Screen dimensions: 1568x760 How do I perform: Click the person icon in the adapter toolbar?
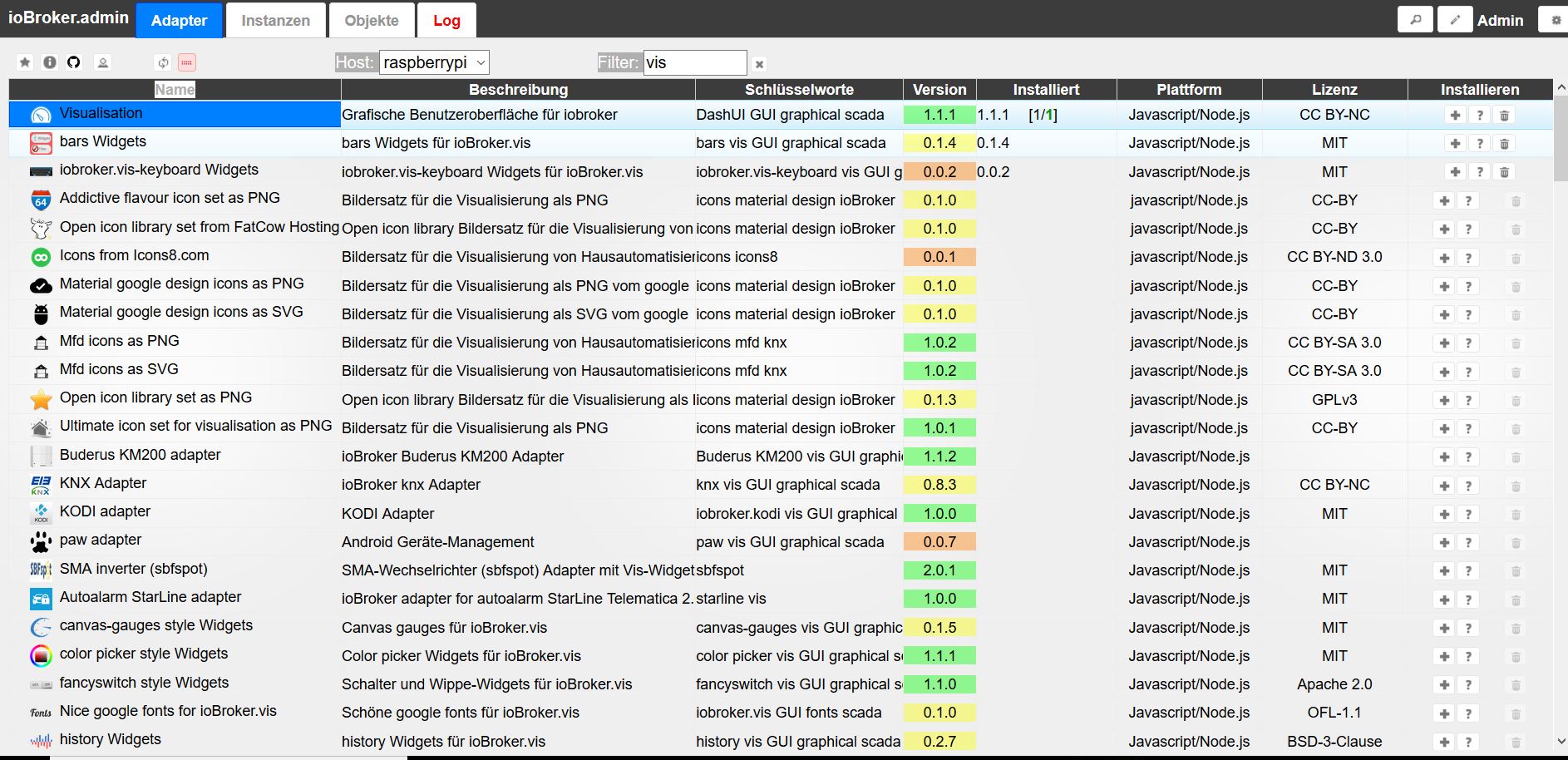pyautogui.click(x=102, y=62)
